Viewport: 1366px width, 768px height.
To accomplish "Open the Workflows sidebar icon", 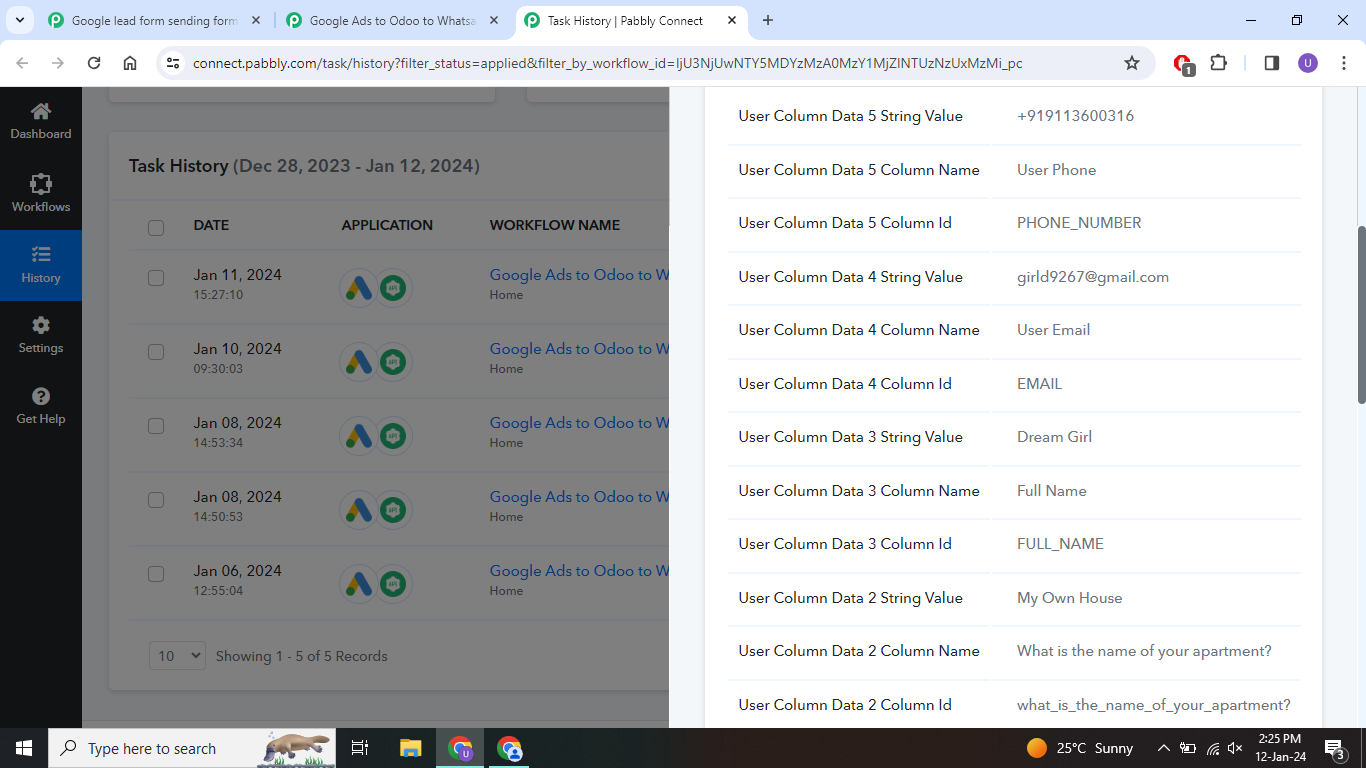I will (40, 194).
